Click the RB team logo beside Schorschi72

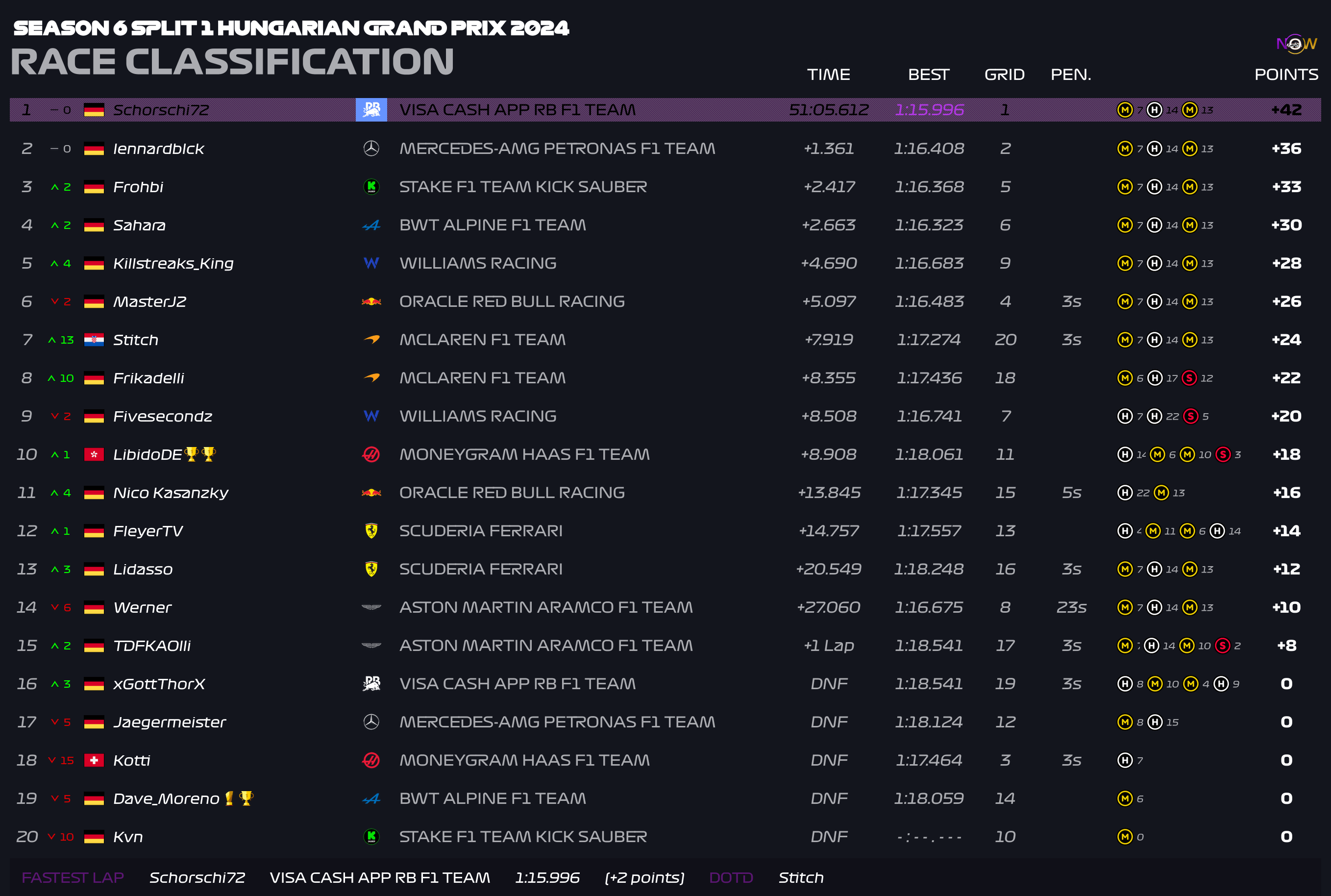(x=371, y=110)
